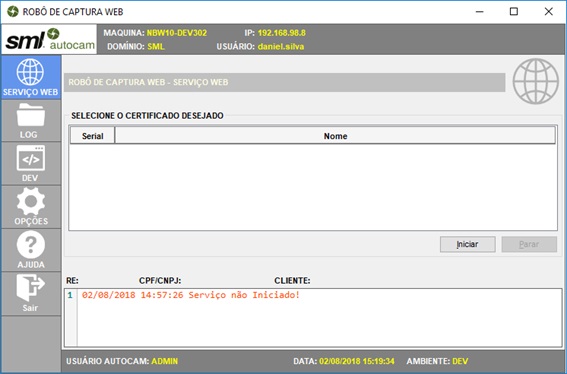Click the large gray globe icon
The width and height of the screenshot is (567, 374).
coord(536,82)
